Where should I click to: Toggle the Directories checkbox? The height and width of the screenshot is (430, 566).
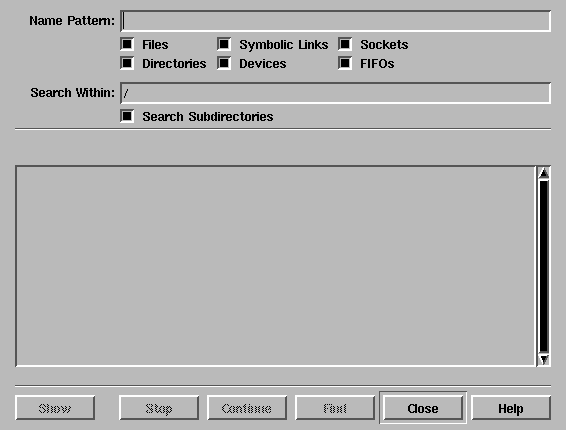(127, 63)
